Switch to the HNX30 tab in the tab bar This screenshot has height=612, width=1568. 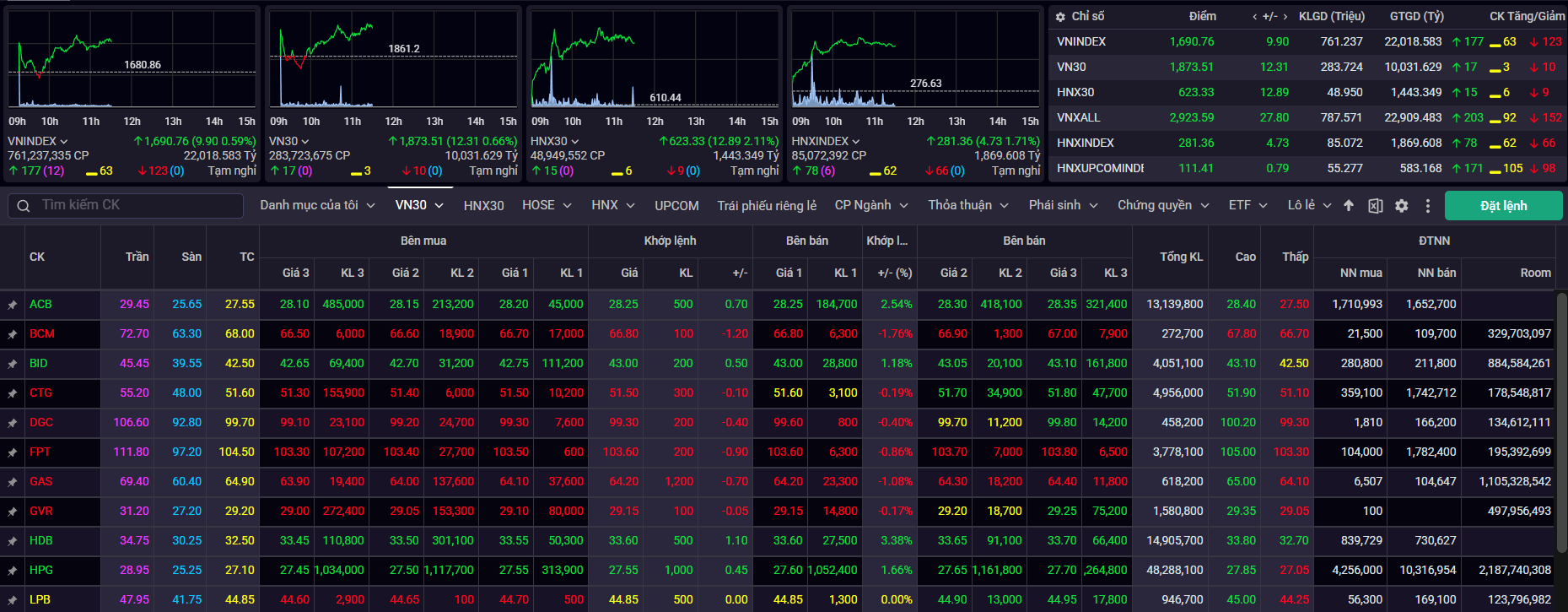pos(483,205)
